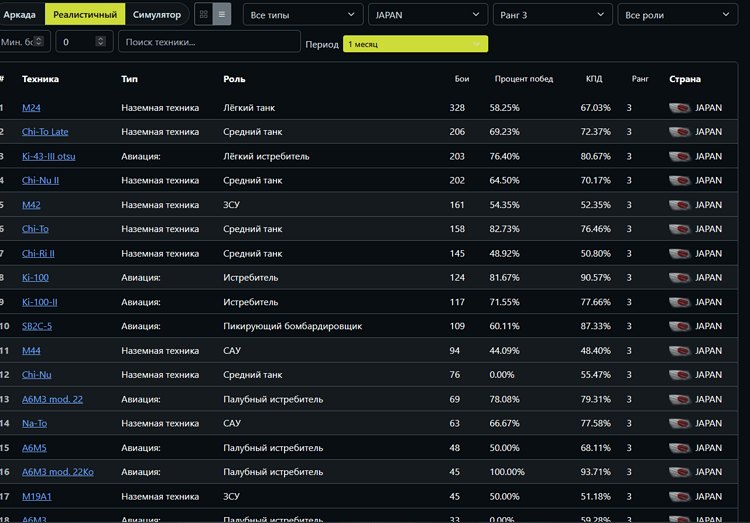Focus the numeric field showing 0

[x=84, y=42]
